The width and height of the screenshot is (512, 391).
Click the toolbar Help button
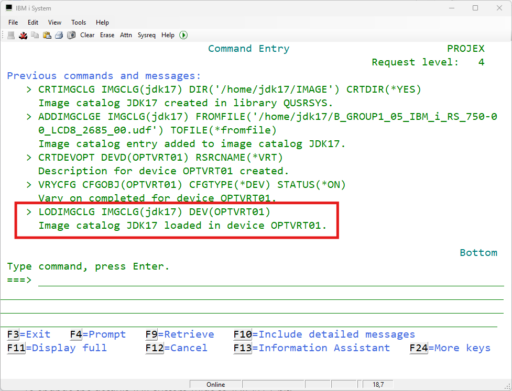coord(168,35)
